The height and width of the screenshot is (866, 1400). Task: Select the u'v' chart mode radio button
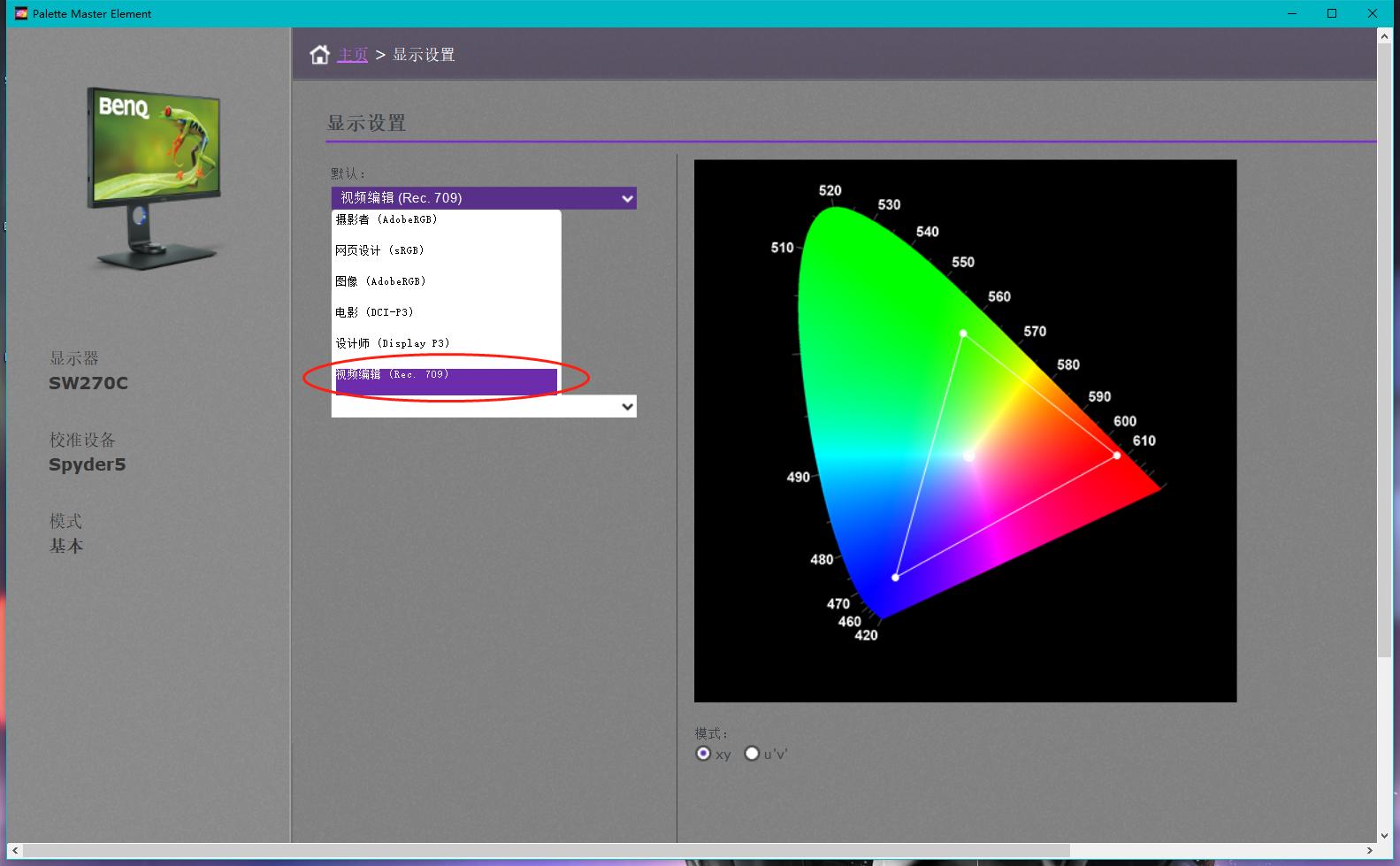(x=752, y=754)
